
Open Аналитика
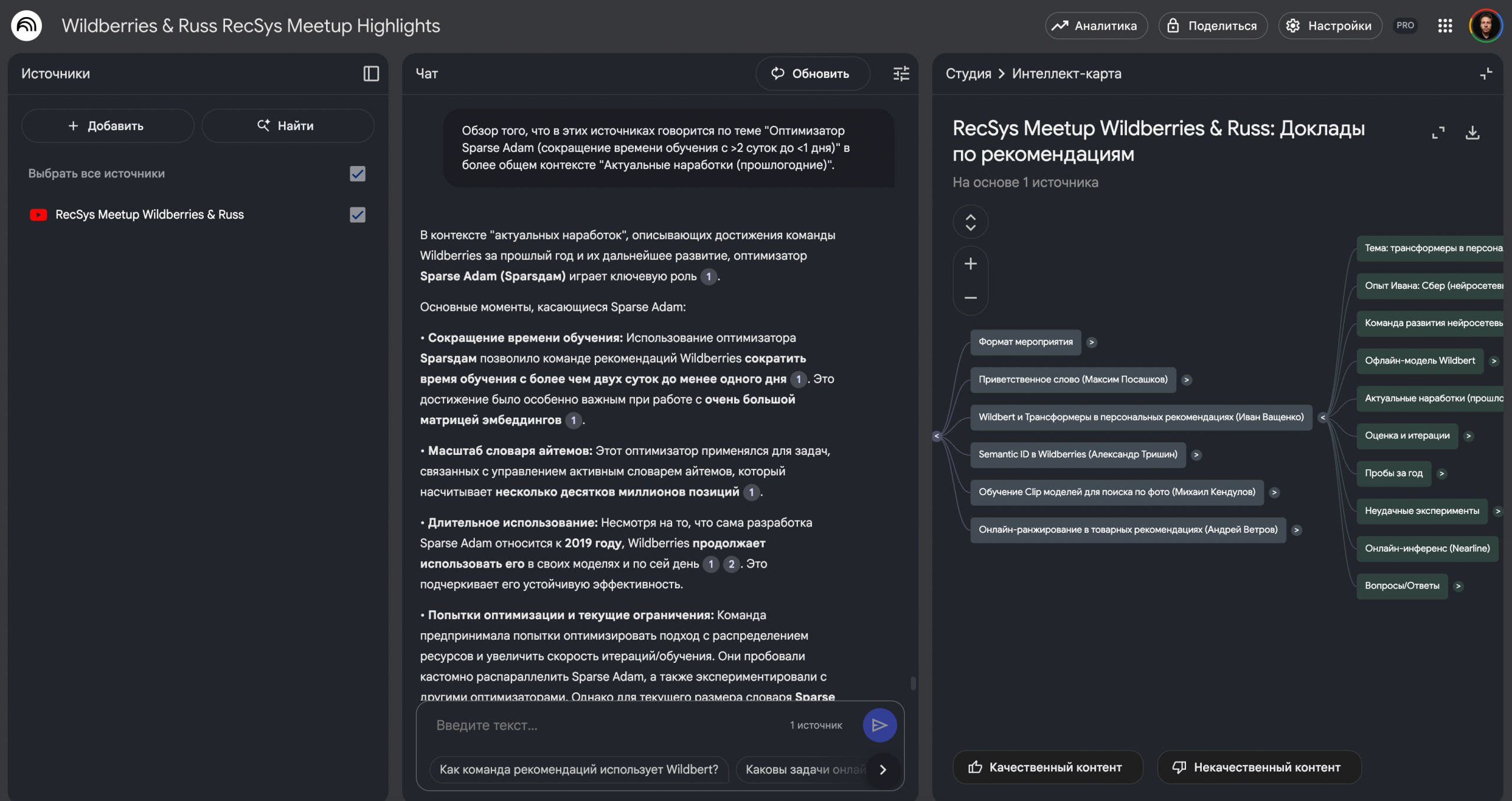[1096, 25]
